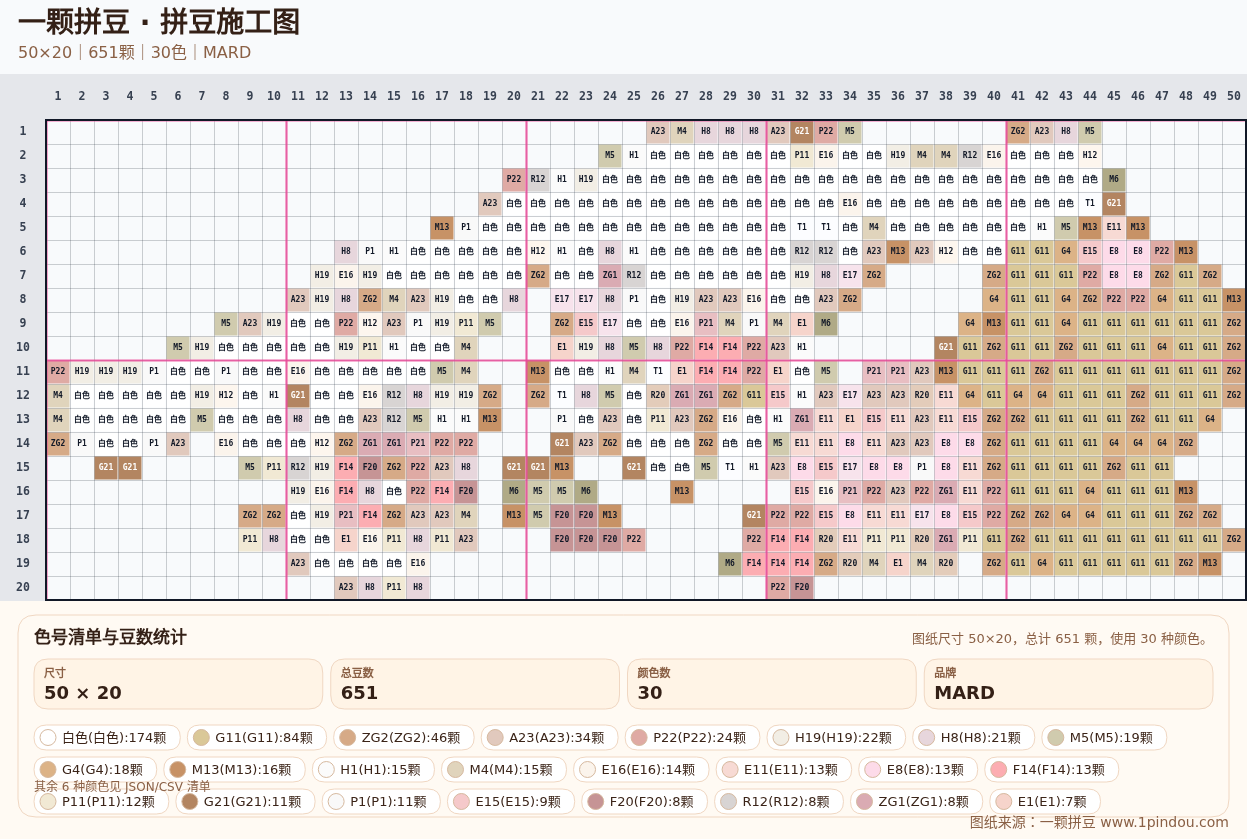Click the F20 bead cell in row 20

click(802, 587)
